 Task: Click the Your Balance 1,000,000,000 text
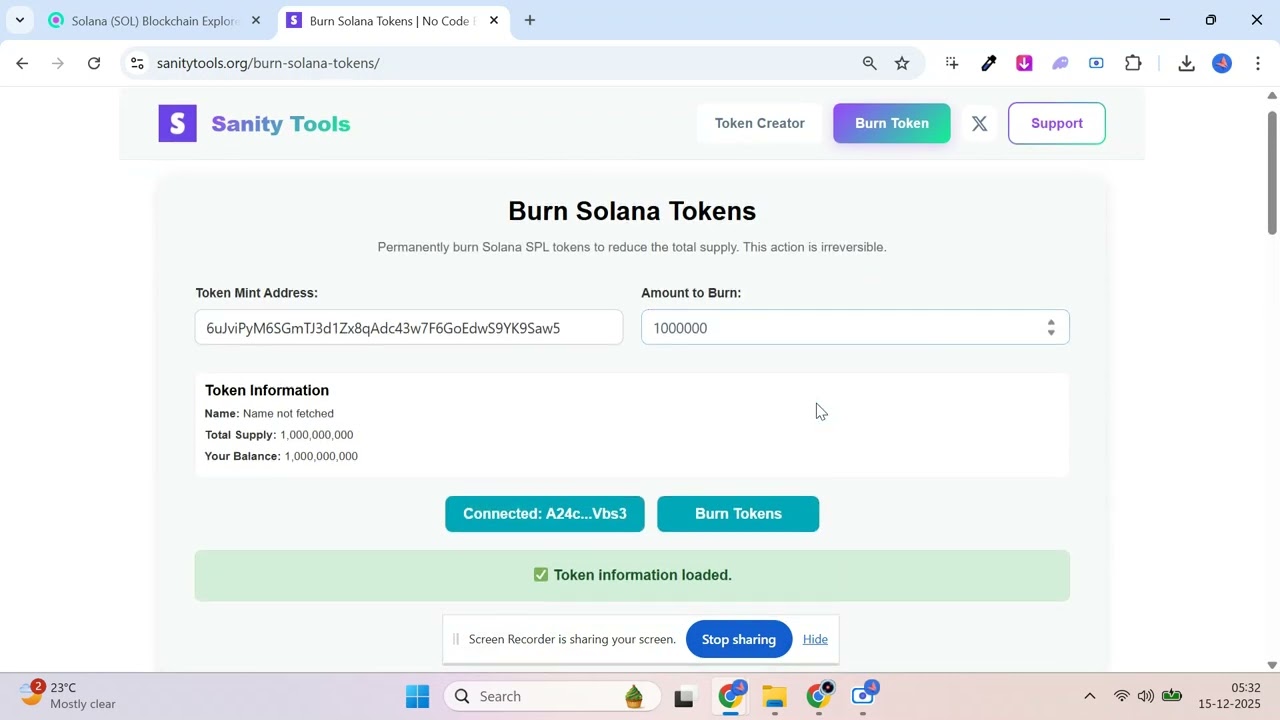[281, 456]
